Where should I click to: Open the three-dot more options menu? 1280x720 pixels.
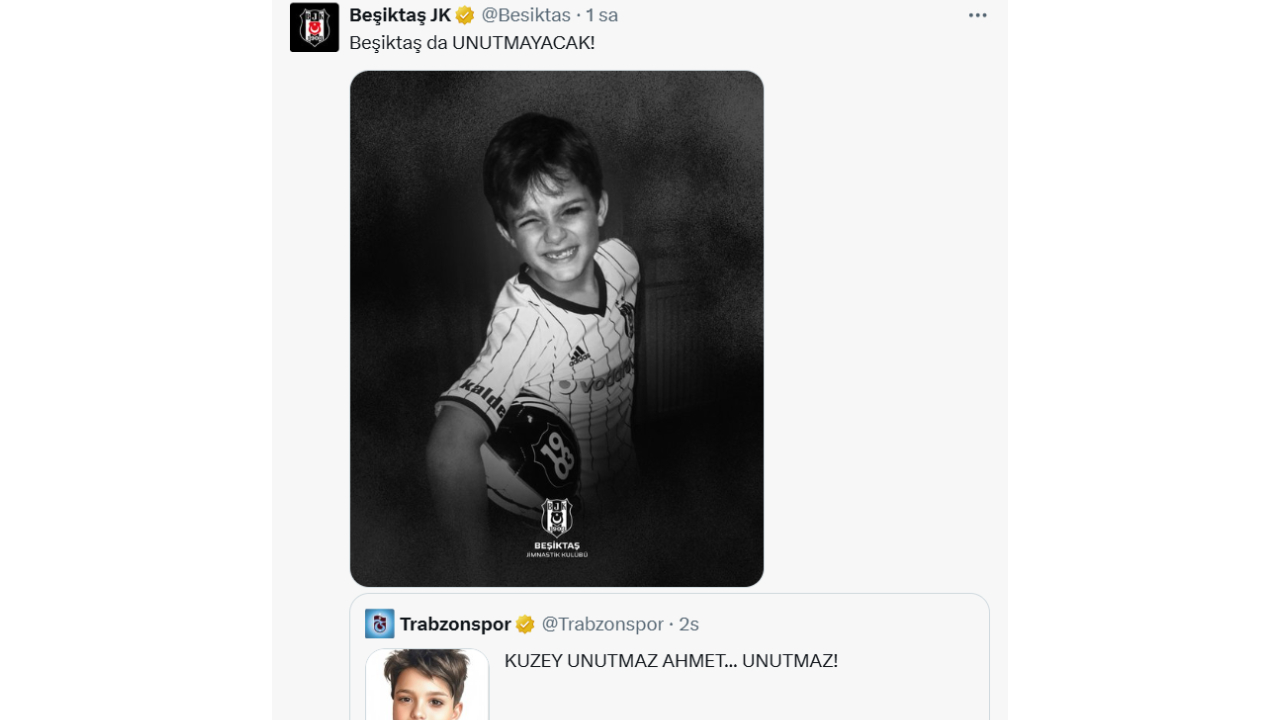pyautogui.click(x=977, y=15)
